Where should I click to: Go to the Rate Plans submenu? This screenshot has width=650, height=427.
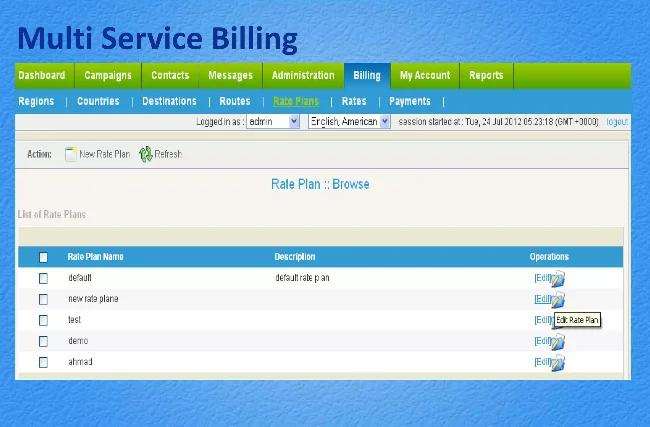(x=296, y=101)
